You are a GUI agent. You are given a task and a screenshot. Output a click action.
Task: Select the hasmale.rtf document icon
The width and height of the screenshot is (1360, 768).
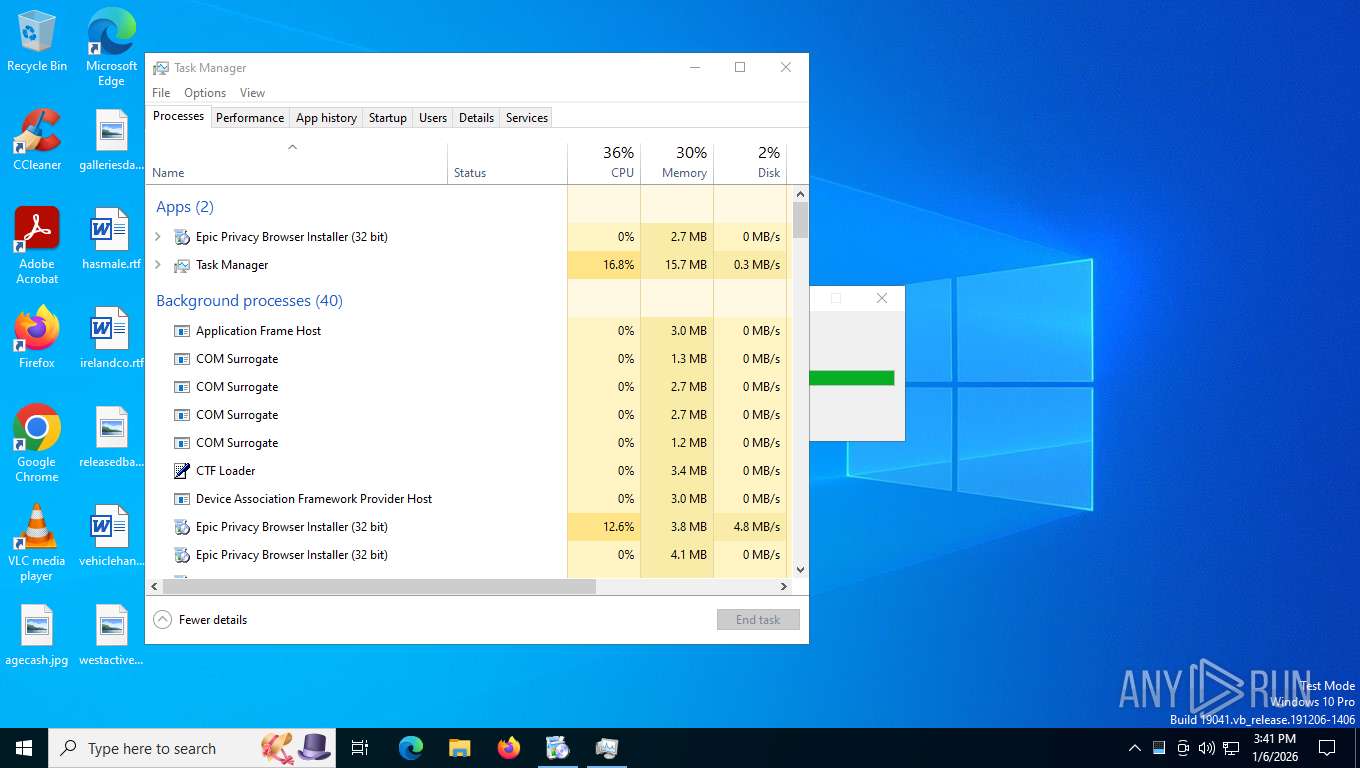[x=111, y=238]
